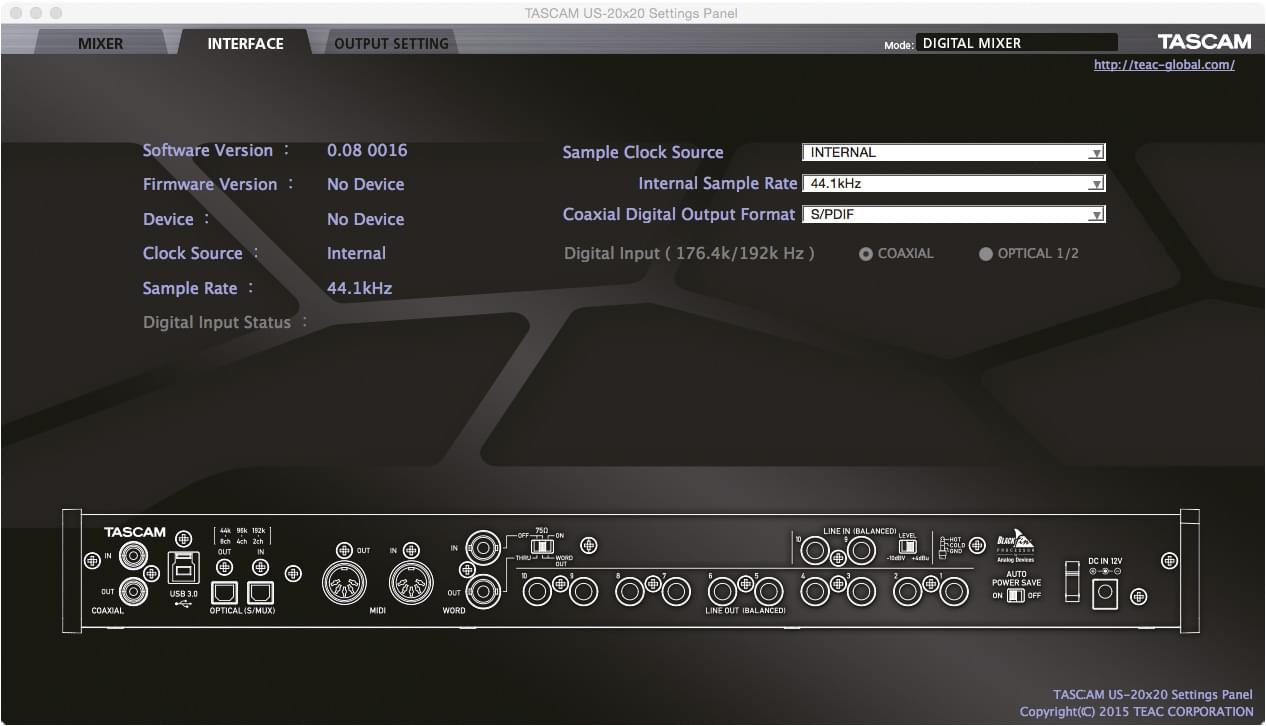Click the 'Internal Sample Rate' label
Screen dimensions: 1266x726
[718, 183]
